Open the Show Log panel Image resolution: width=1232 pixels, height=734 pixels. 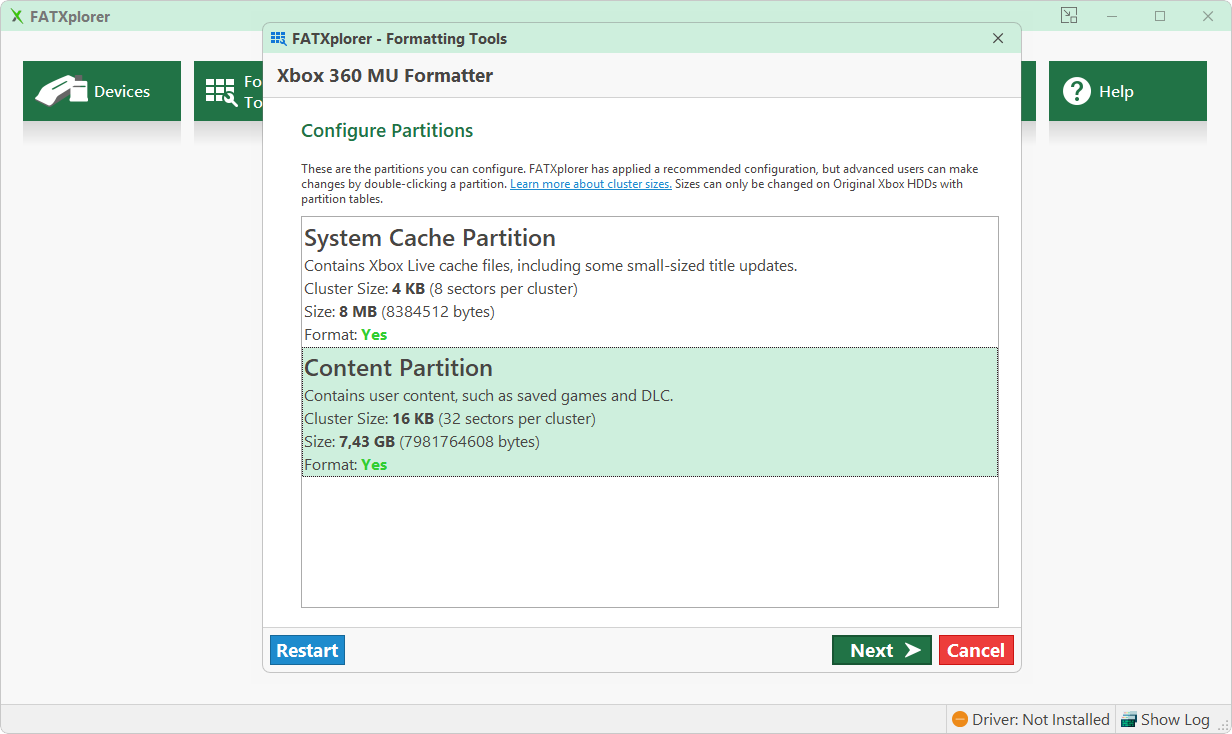click(x=1166, y=719)
